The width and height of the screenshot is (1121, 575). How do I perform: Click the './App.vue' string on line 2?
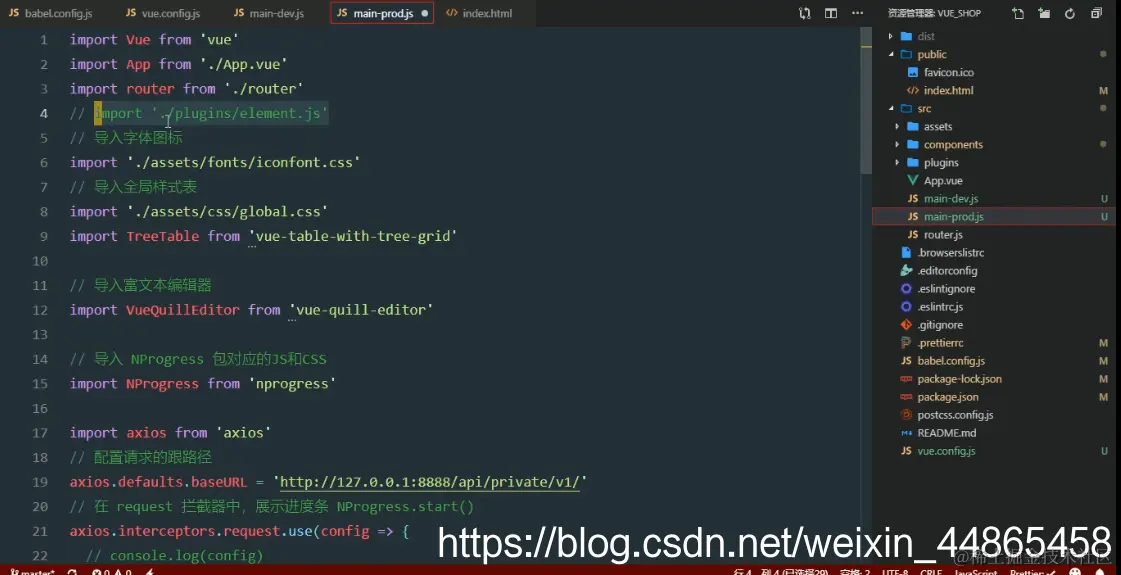coord(244,64)
